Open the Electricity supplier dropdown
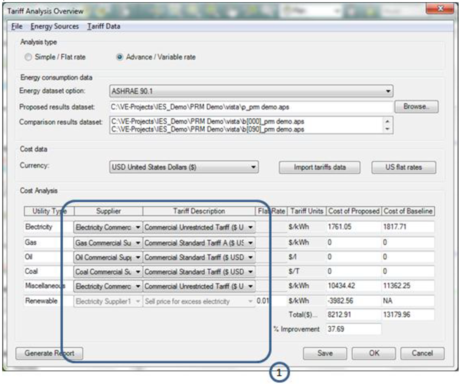The image size is (463, 384). (108, 227)
